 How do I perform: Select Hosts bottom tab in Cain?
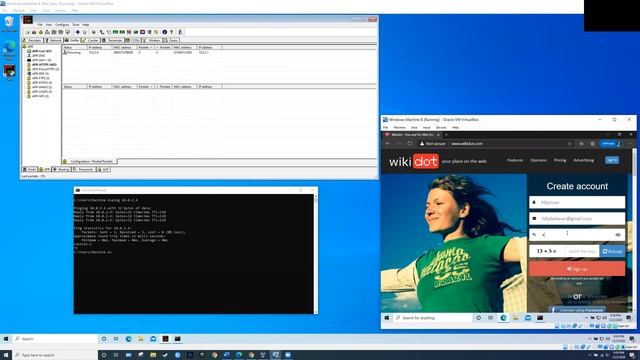pyautogui.click(x=29, y=169)
